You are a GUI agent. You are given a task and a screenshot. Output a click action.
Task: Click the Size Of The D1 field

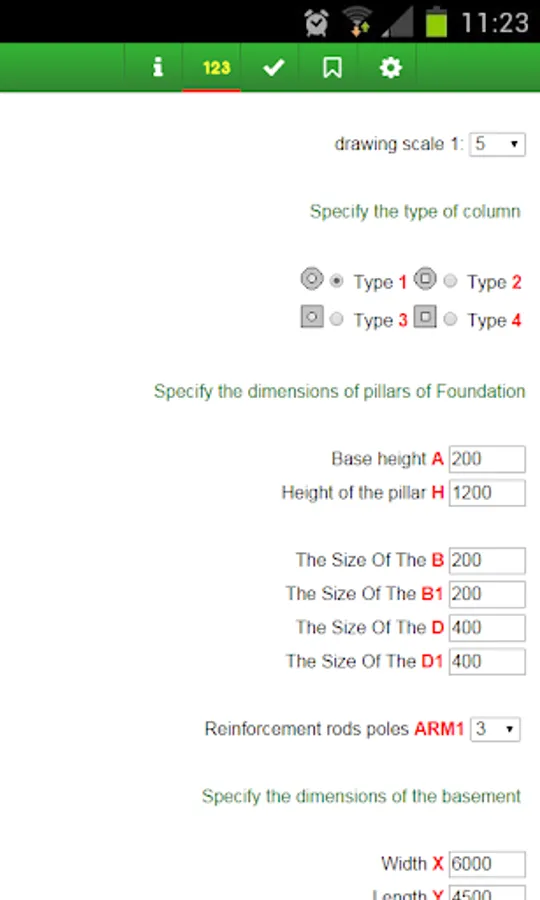coord(487,662)
